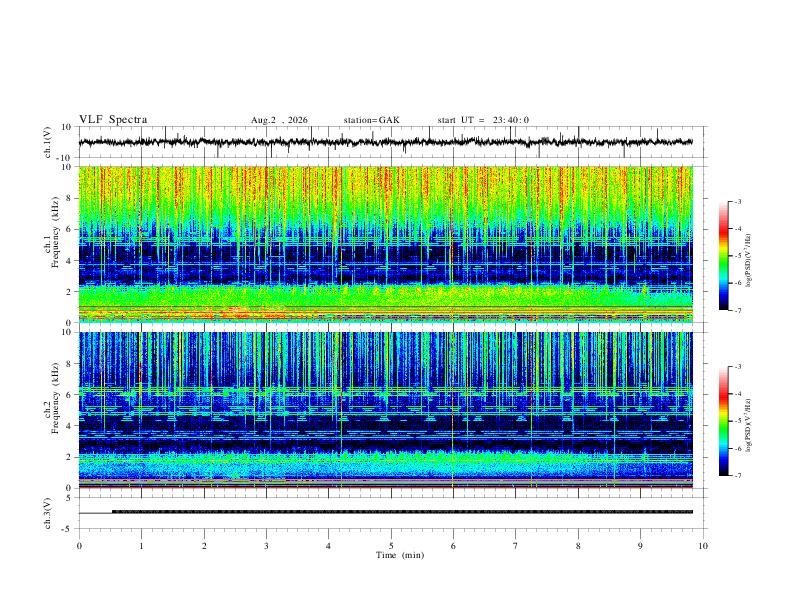The height and width of the screenshot is (612, 792).
Task: Click the Aug.2, 2026 date label
Action: pyautogui.click(x=279, y=120)
